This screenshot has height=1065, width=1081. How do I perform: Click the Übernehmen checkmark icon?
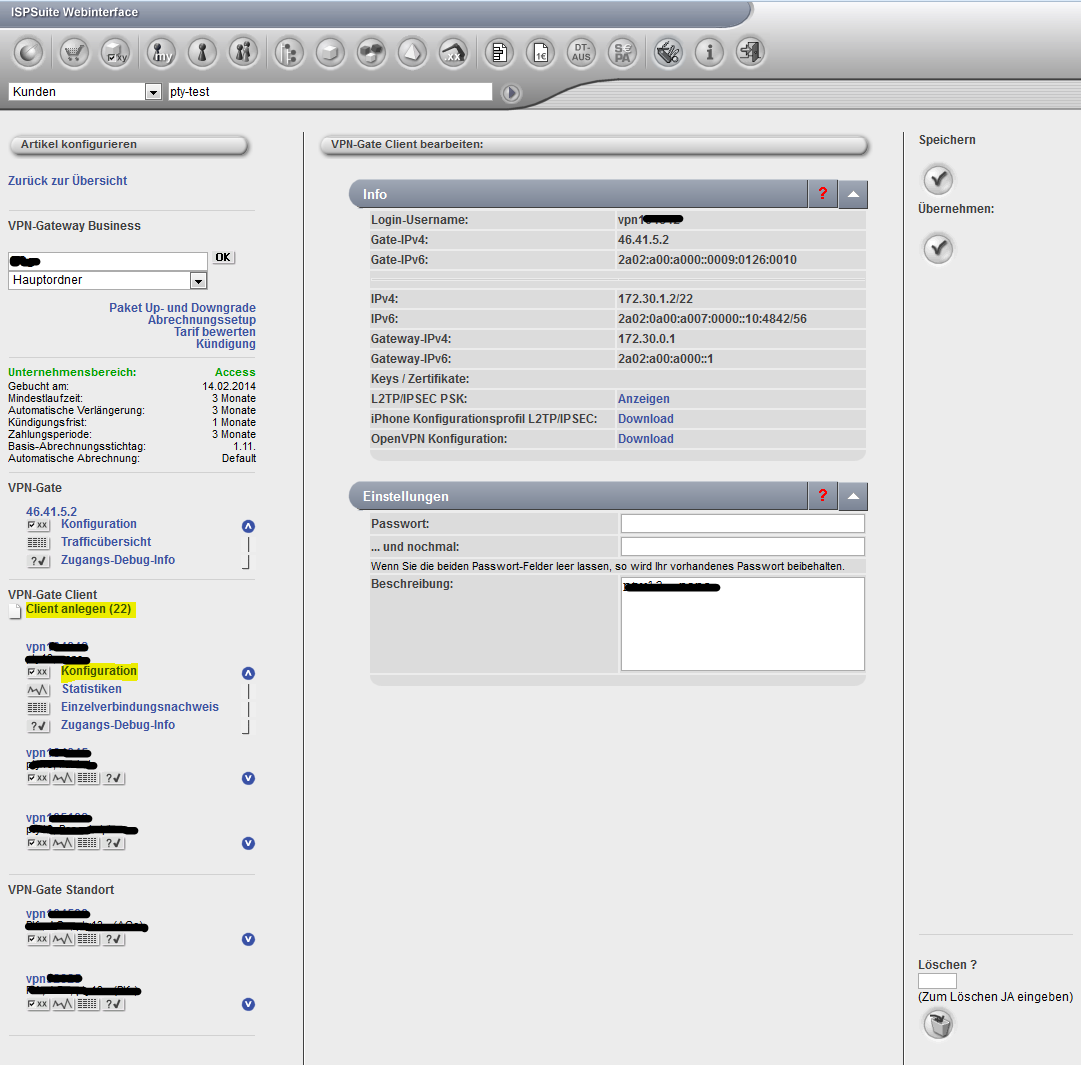point(938,248)
